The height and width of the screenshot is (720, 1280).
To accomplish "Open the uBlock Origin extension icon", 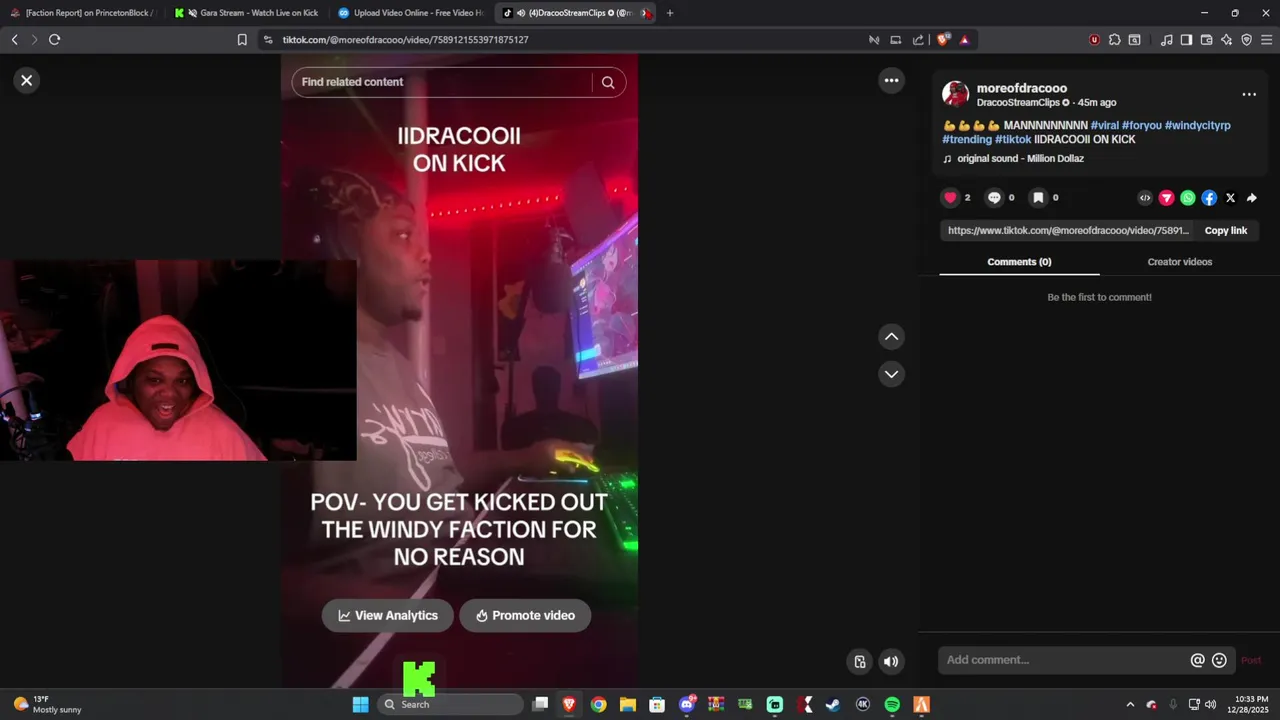I will pyautogui.click(x=1094, y=40).
